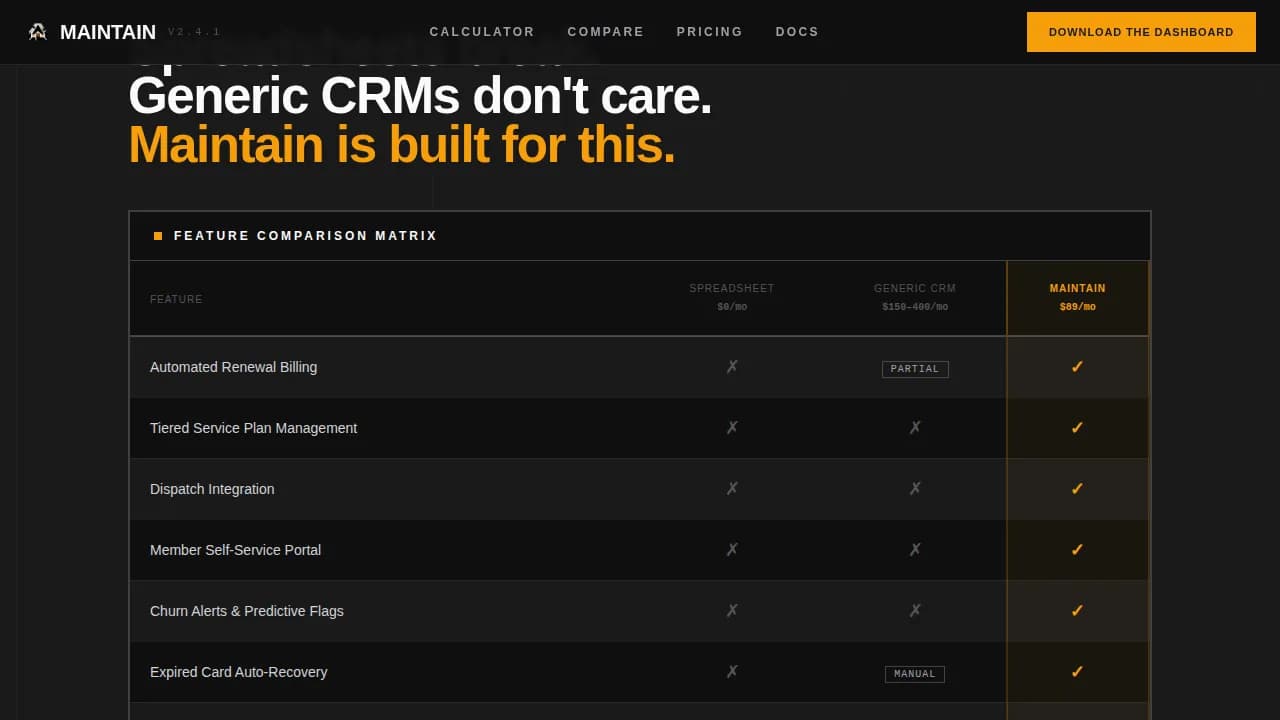Click MANUAL badge in Expired Card Auto-Recovery row

[915, 674]
